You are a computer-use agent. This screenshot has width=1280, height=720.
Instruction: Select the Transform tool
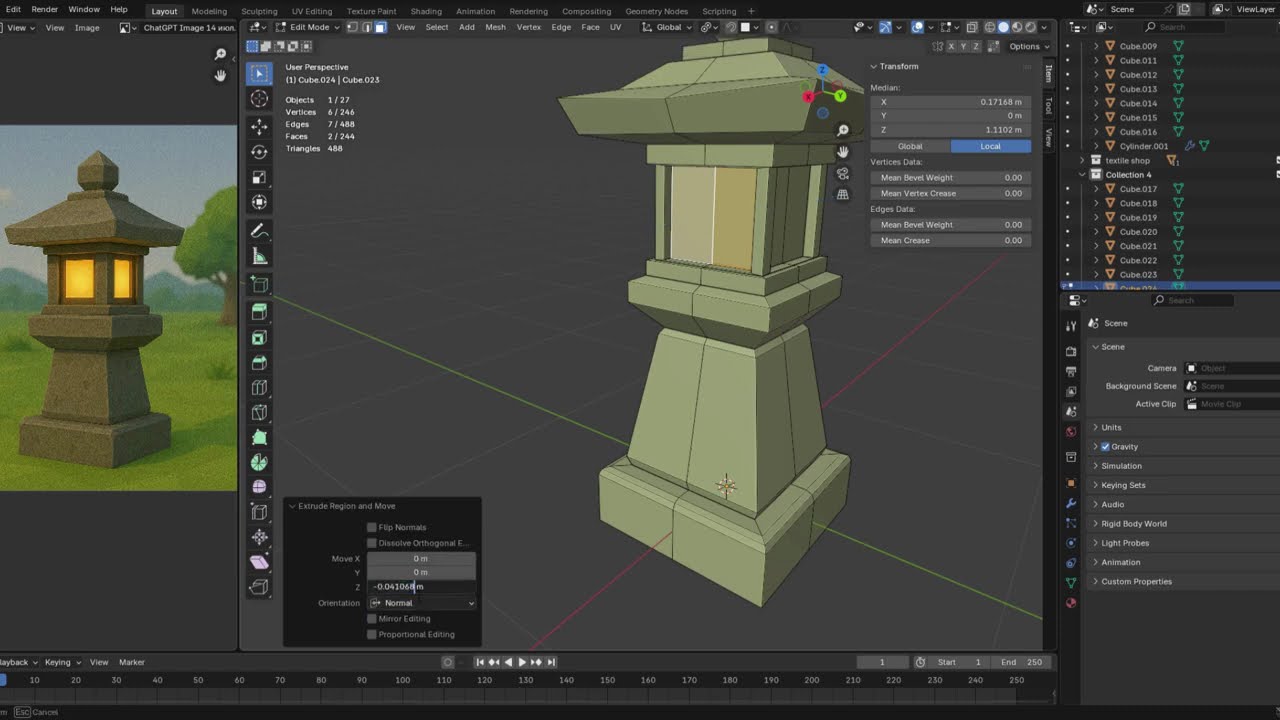pyautogui.click(x=259, y=202)
